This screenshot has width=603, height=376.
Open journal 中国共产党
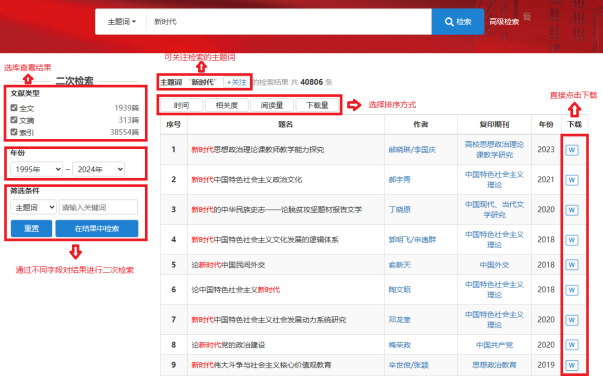(494, 345)
